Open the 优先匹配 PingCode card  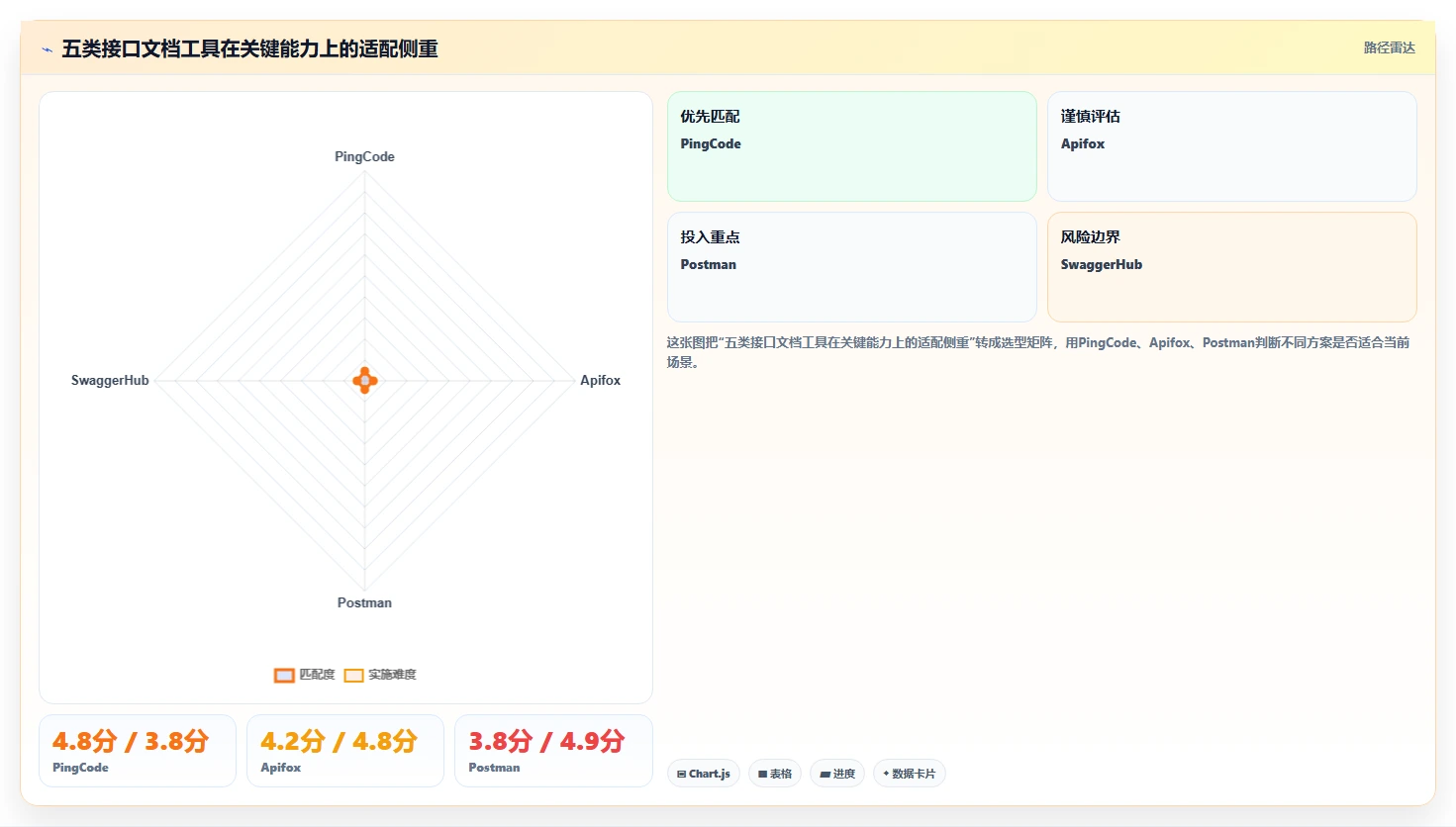tap(852, 146)
